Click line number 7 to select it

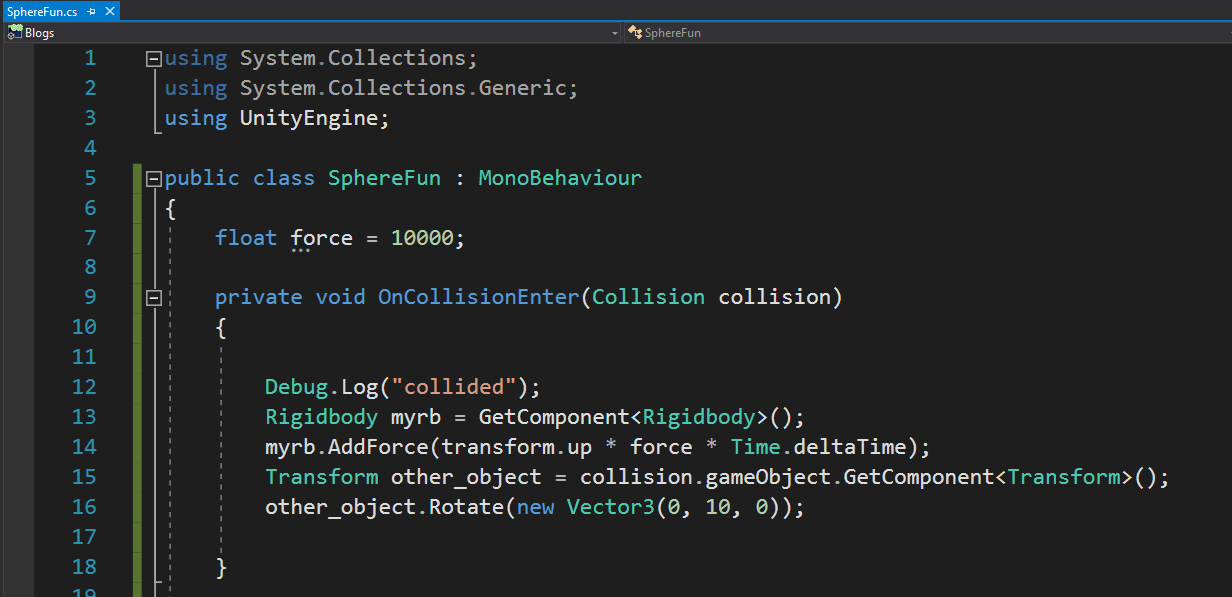(89, 237)
